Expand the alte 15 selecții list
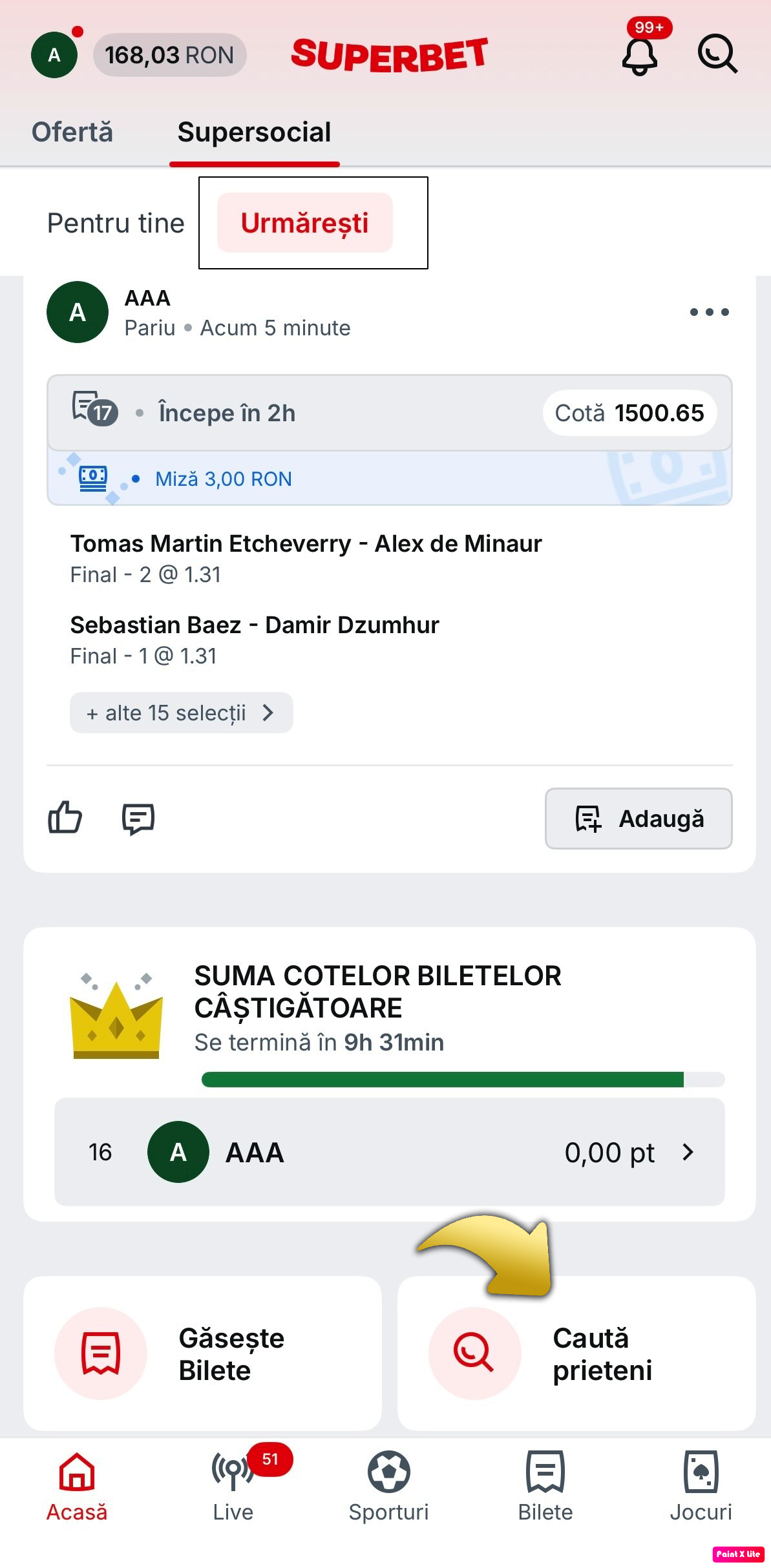The image size is (771, 1568). coord(181,713)
